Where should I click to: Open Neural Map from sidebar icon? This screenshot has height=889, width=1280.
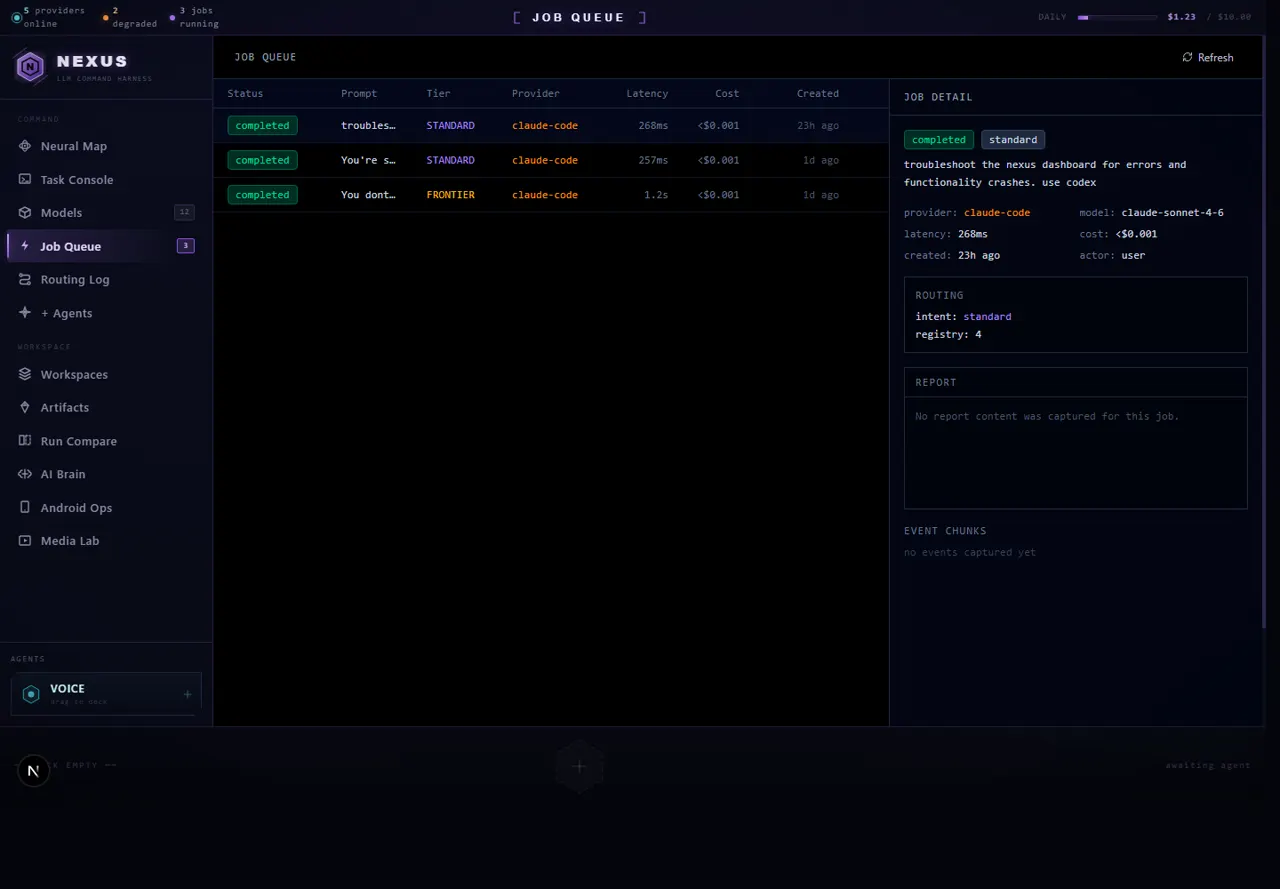point(25,146)
